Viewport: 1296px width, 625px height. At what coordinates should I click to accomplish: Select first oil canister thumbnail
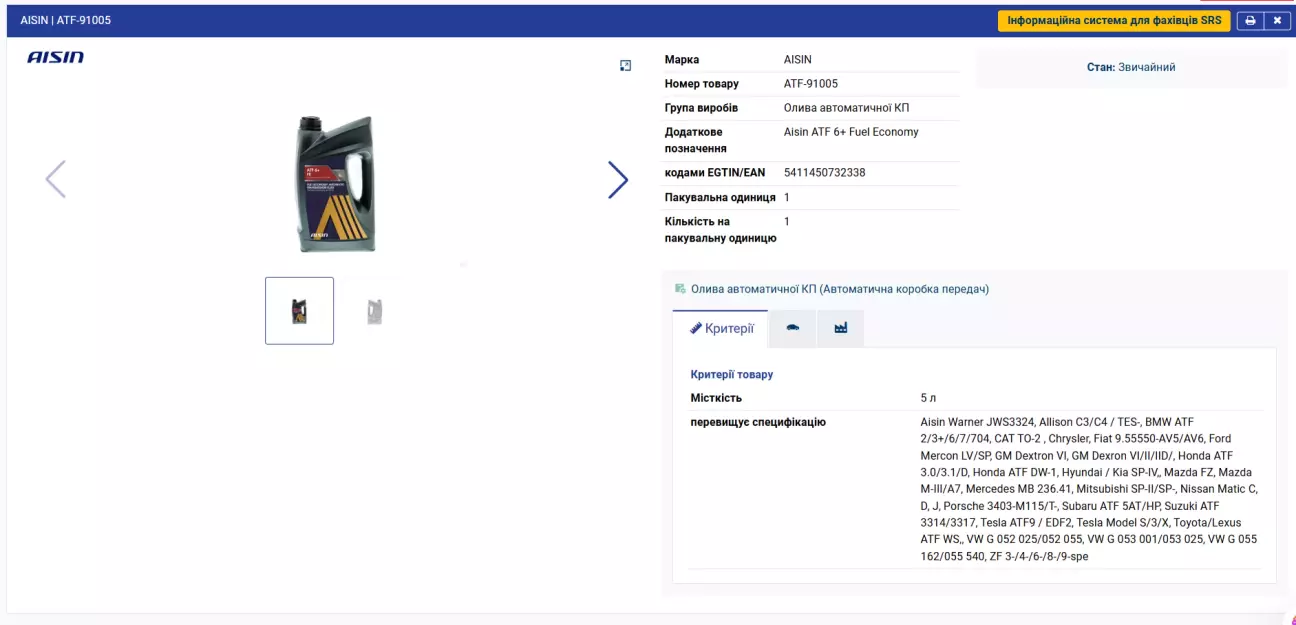(x=299, y=311)
